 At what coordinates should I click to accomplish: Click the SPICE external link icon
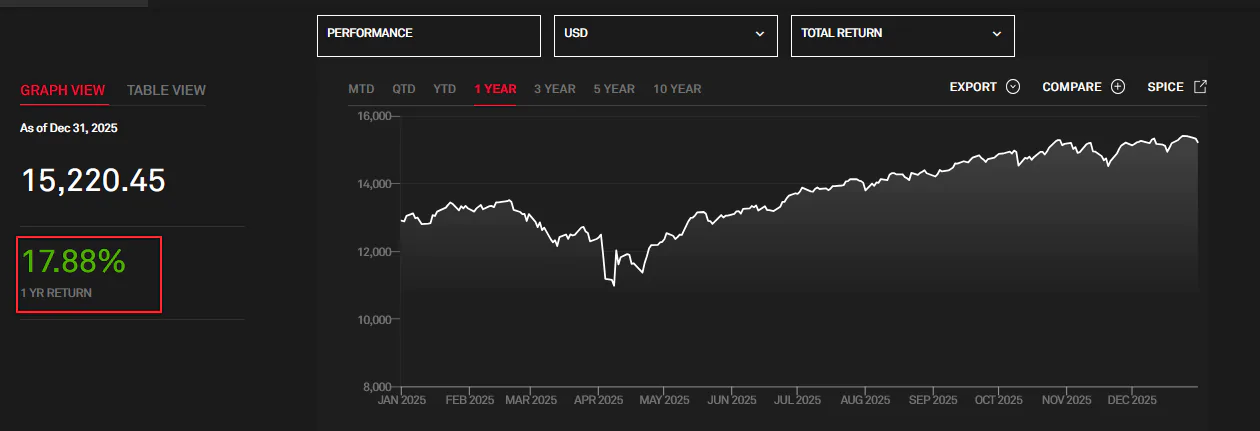click(x=1200, y=87)
